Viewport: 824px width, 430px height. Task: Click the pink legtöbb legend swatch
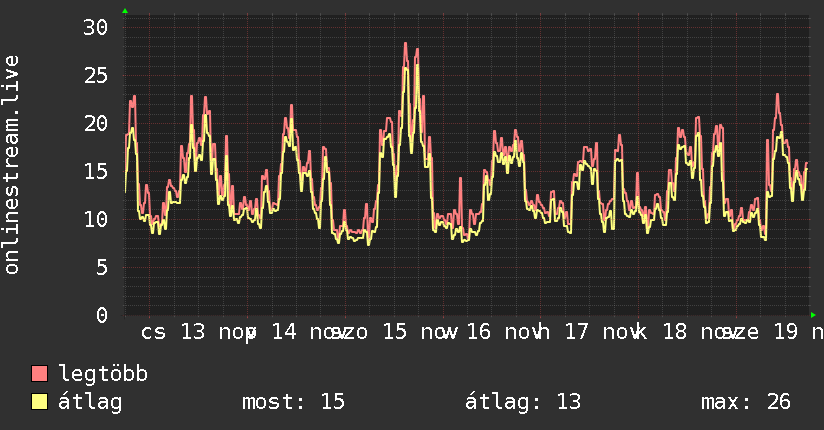click(x=39, y=373)
